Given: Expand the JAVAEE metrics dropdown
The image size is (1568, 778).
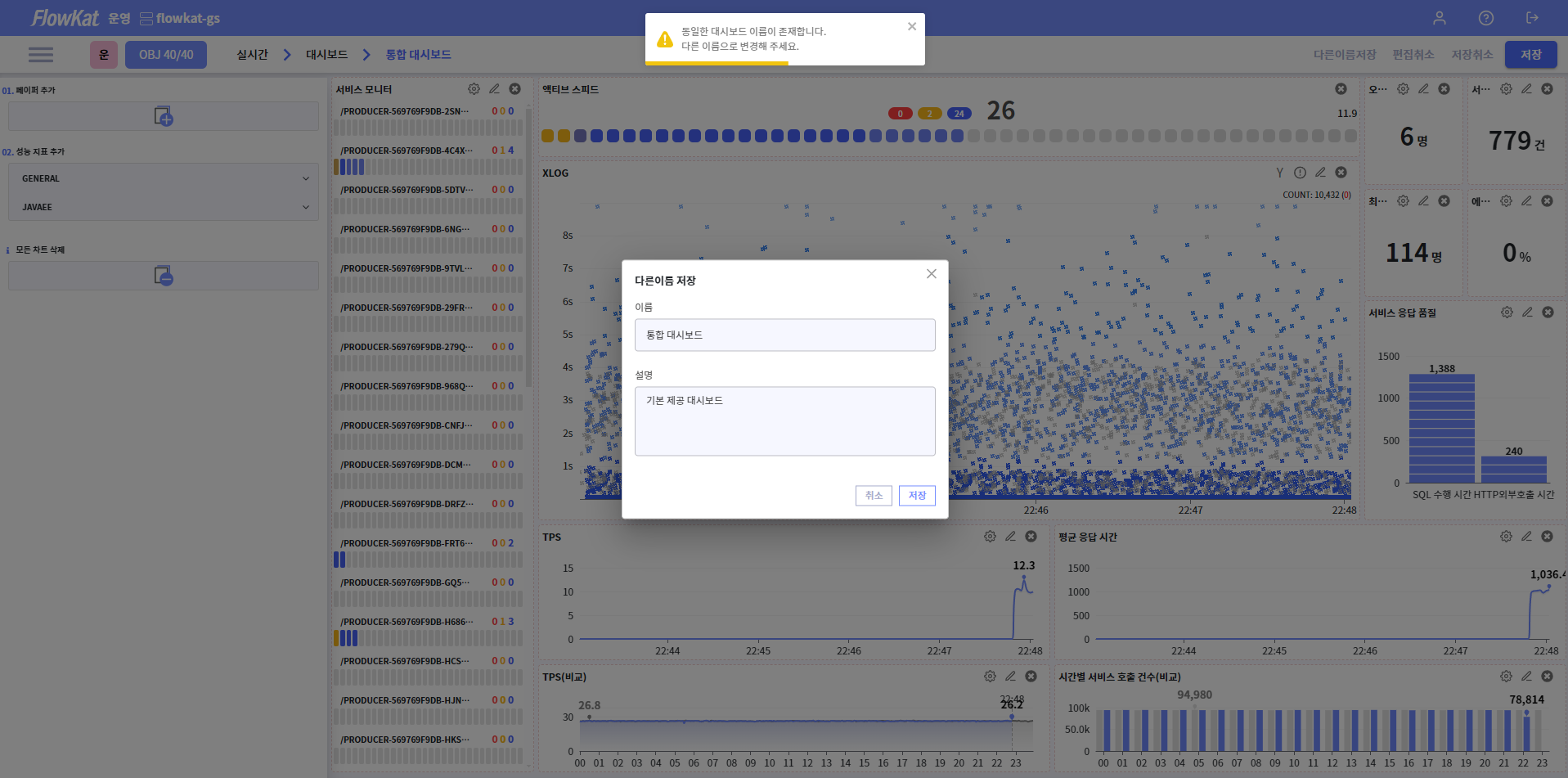Looking at the screenshot, I should pos(164,207).
